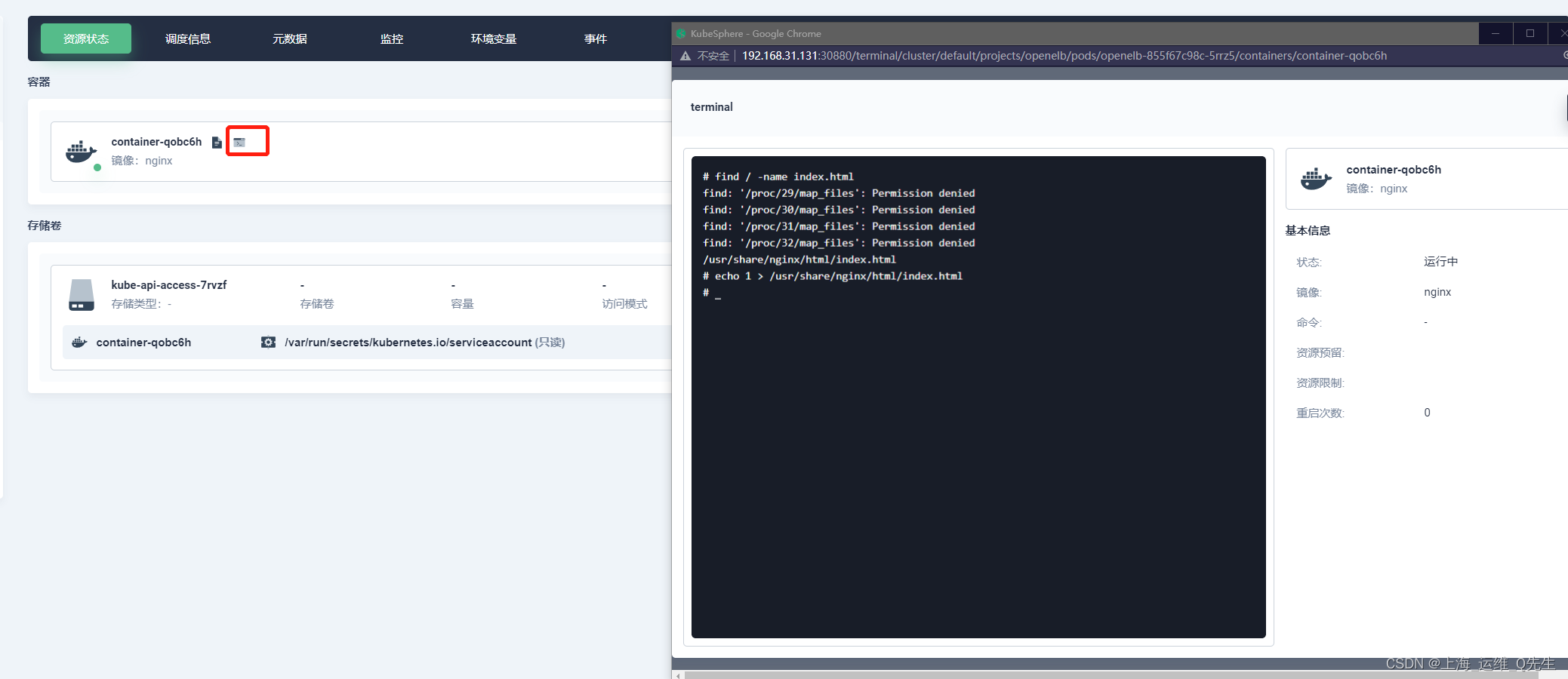Open the 事件 tab
Screen dimensions: 1568x679
click(596, 38)
